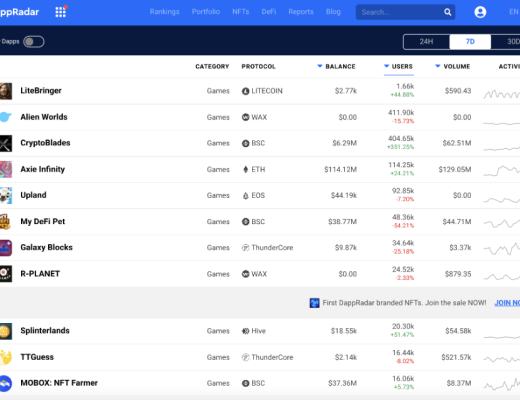Click the WAX protocol icon in R-PLANET row
Screen dimensions: 520x400
click(x=245, y=274)
